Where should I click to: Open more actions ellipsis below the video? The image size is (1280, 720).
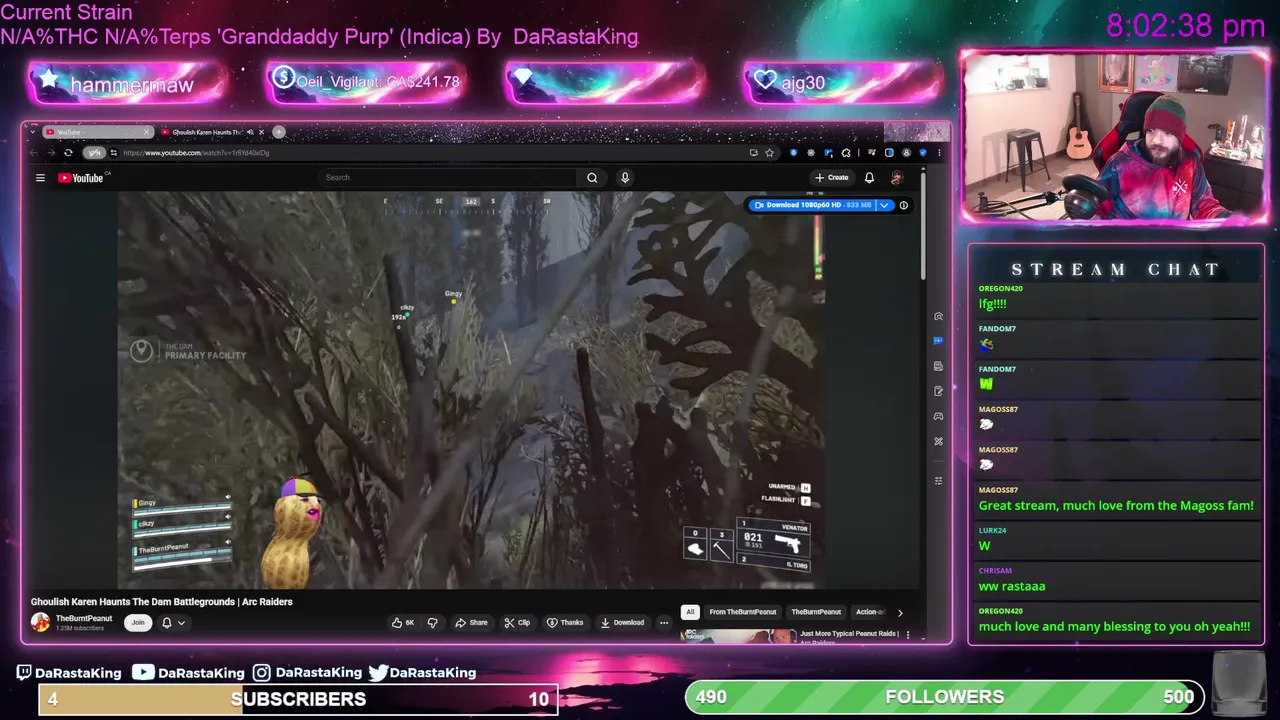coord(663,622)
